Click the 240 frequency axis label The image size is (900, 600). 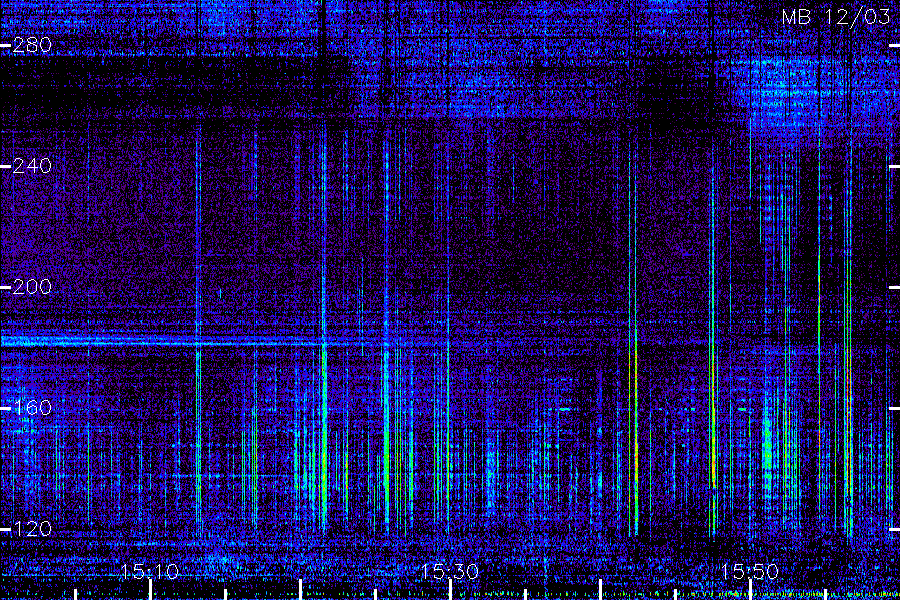point(32,166)
